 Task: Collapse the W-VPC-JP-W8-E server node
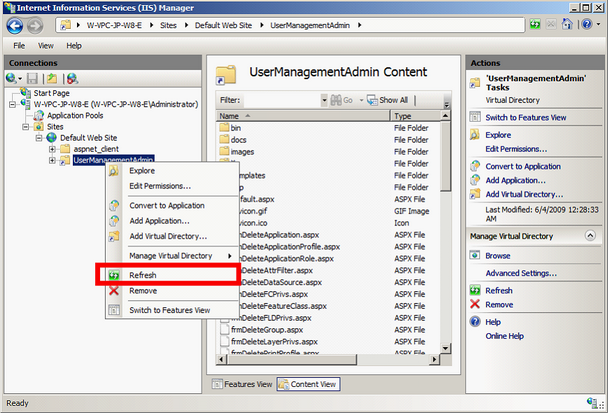13,104
